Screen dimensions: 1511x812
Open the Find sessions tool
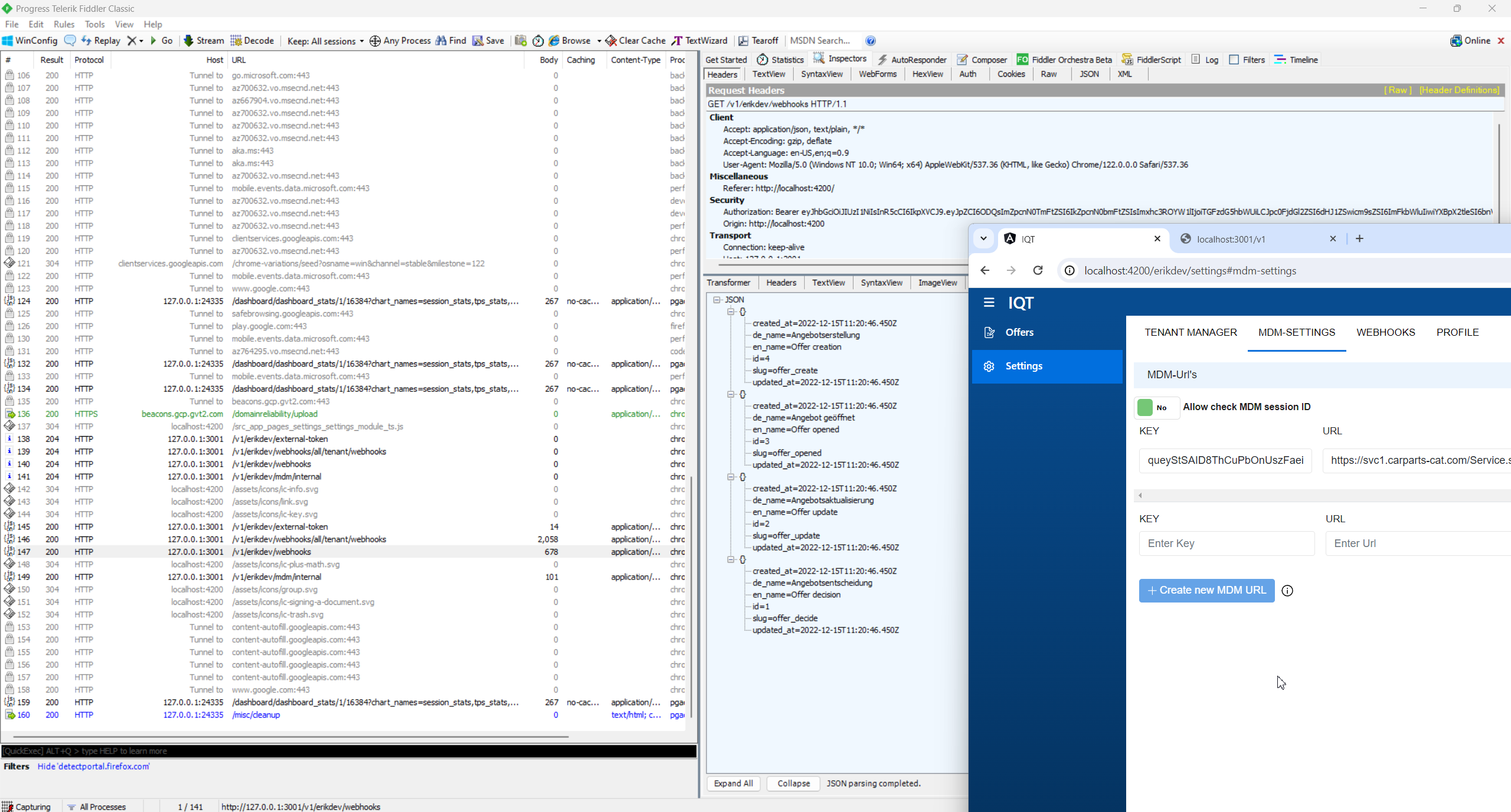451,41
